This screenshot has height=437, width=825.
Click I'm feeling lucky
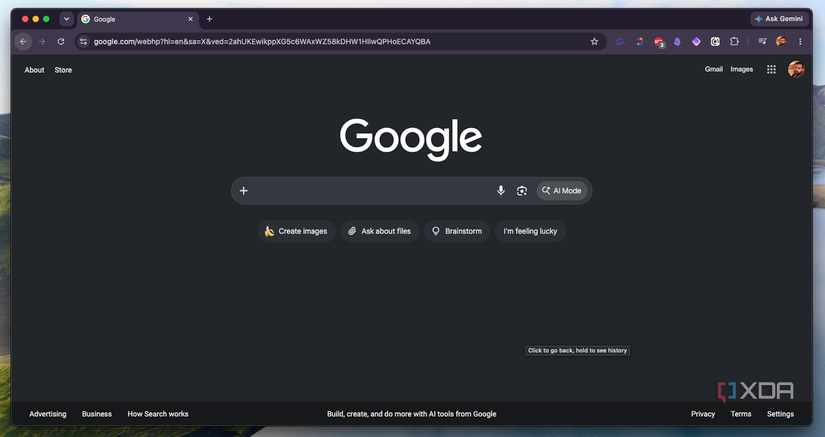pos(530,231)
